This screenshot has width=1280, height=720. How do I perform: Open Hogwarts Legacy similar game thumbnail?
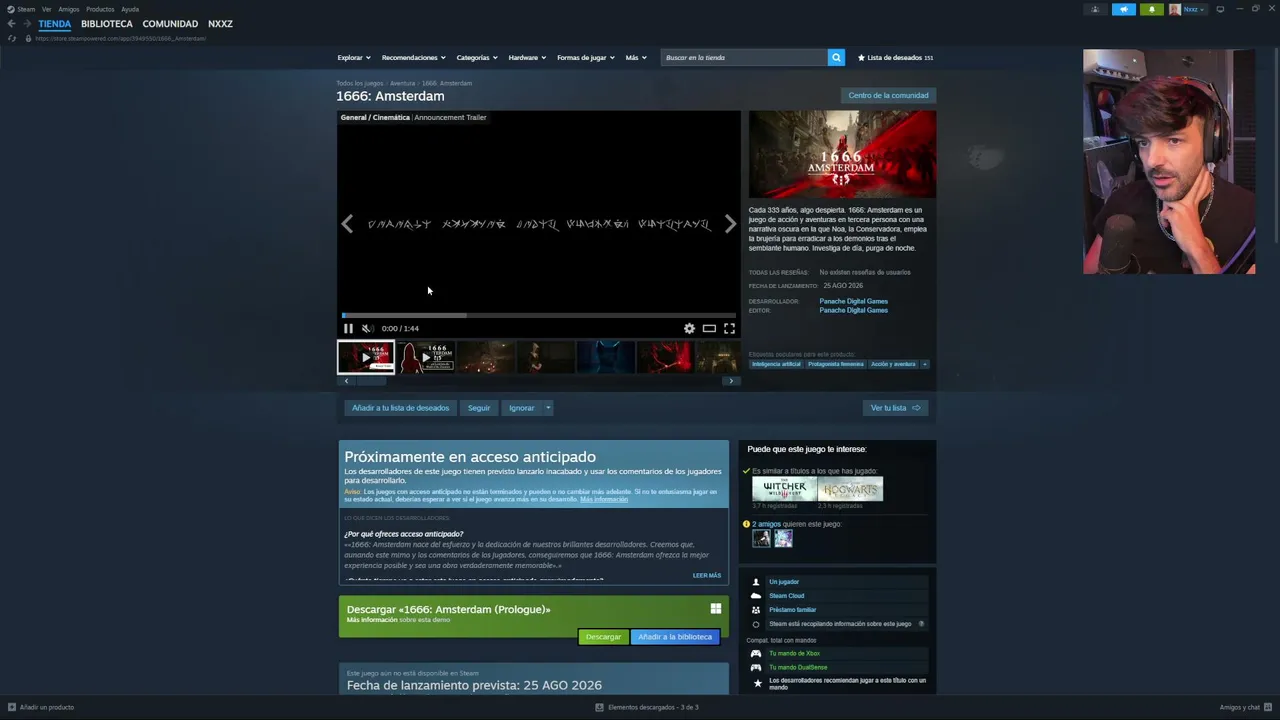(x=850, y=489)
